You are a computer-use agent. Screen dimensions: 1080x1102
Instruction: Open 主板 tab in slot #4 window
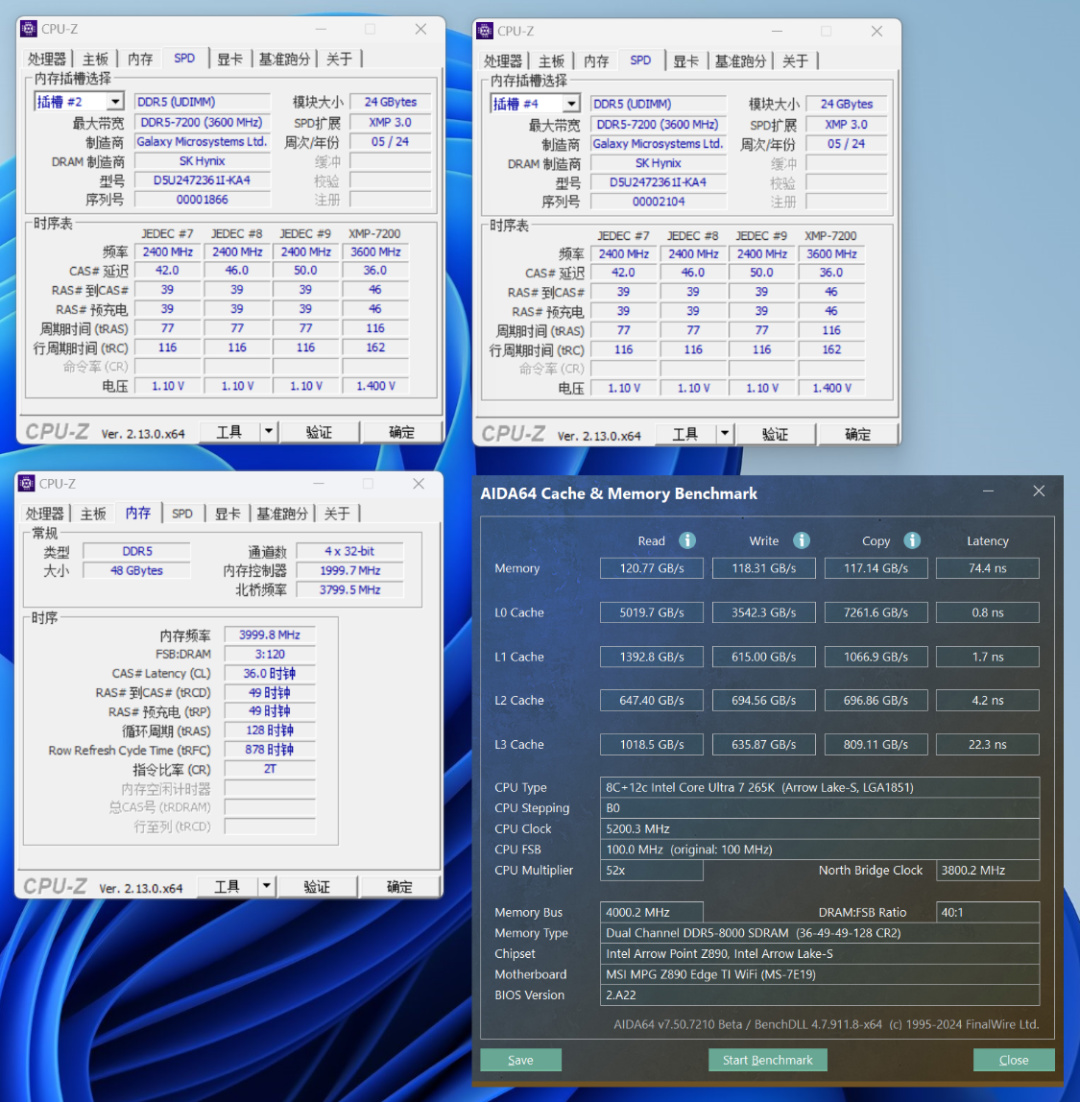(x=551, y=61)
